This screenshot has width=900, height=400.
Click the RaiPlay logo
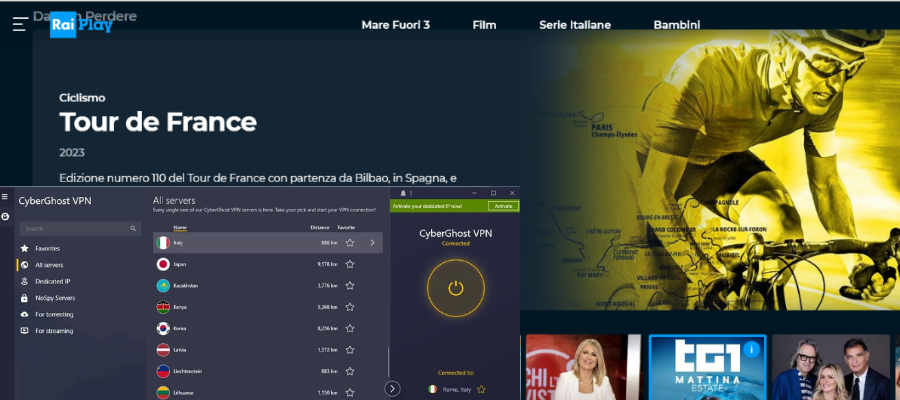[81, 25]
